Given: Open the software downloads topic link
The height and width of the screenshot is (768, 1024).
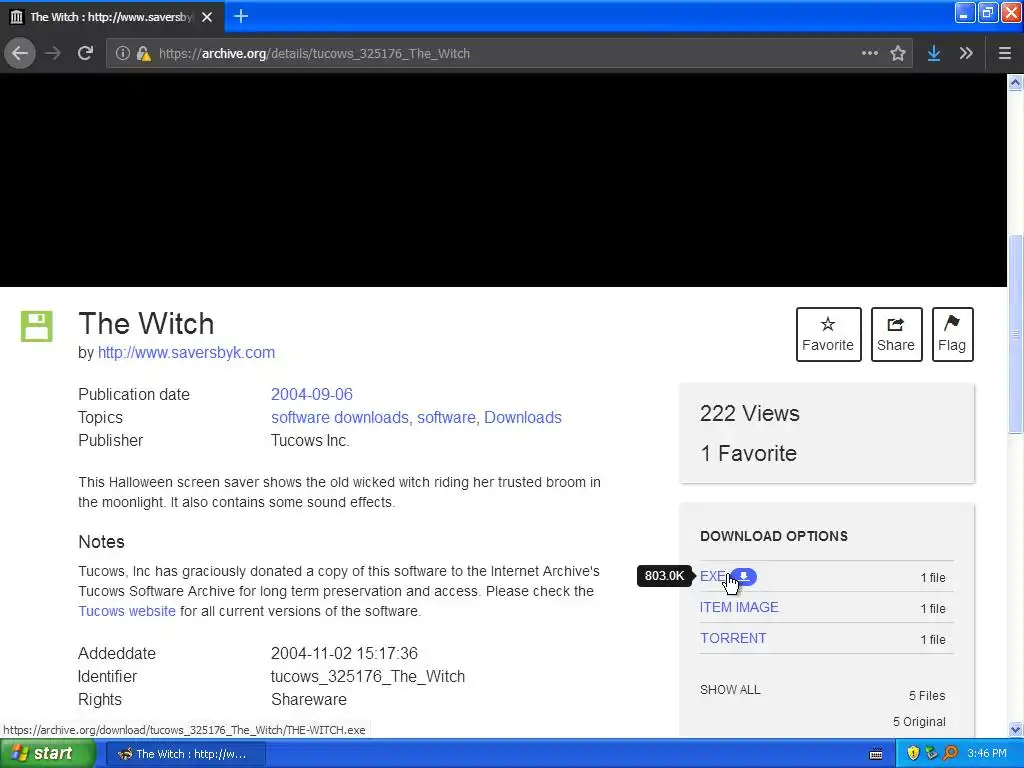Looking at the screenshot, I should tap(340, 417).
